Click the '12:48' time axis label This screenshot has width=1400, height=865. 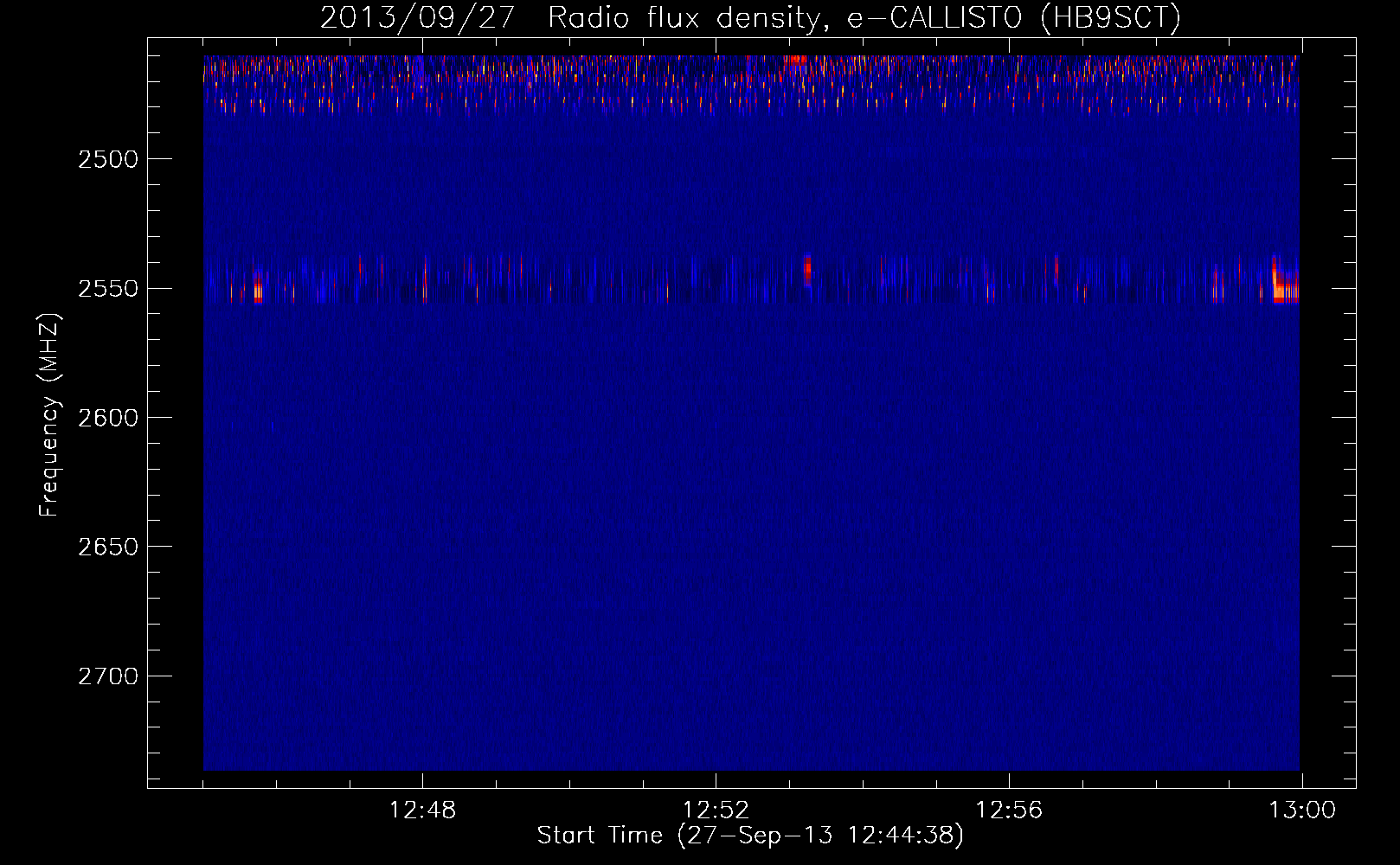point(423,811)
